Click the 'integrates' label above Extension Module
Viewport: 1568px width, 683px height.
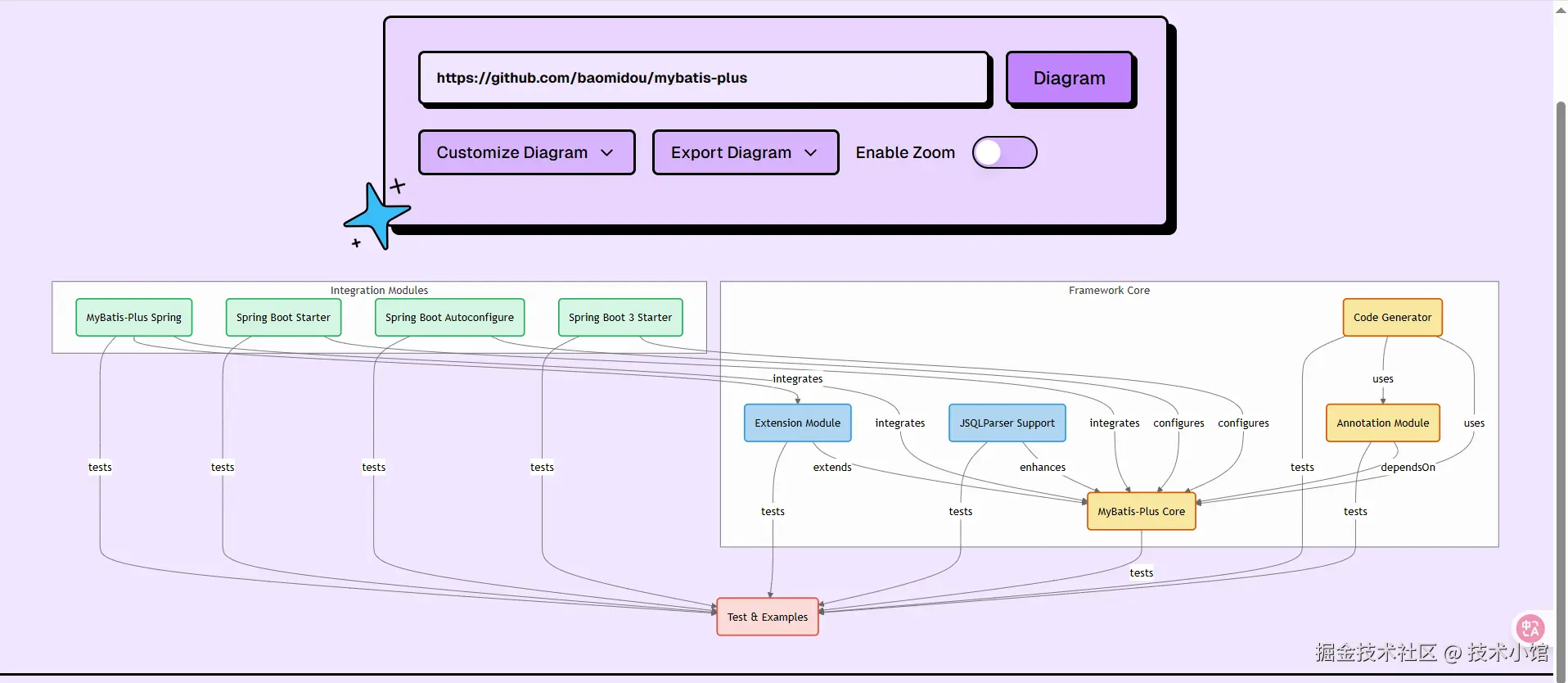point(798,379)
